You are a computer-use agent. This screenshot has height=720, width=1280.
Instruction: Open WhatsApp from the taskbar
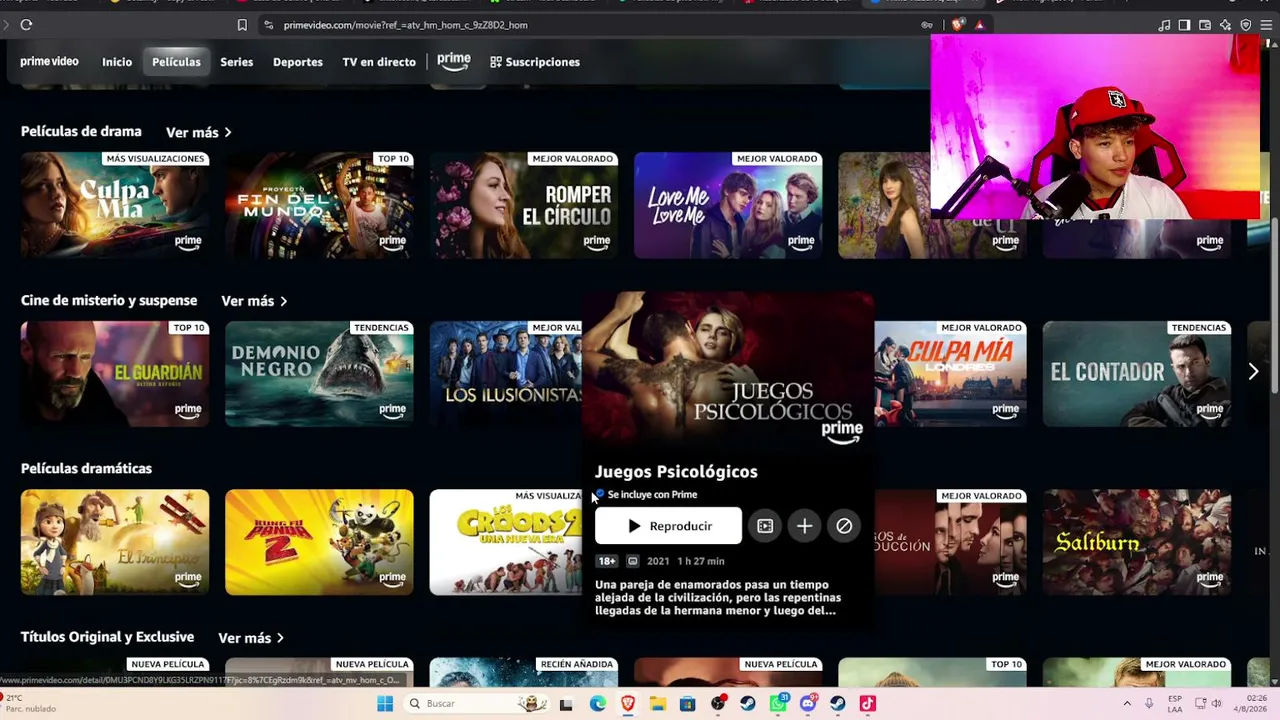click(778, 704)
